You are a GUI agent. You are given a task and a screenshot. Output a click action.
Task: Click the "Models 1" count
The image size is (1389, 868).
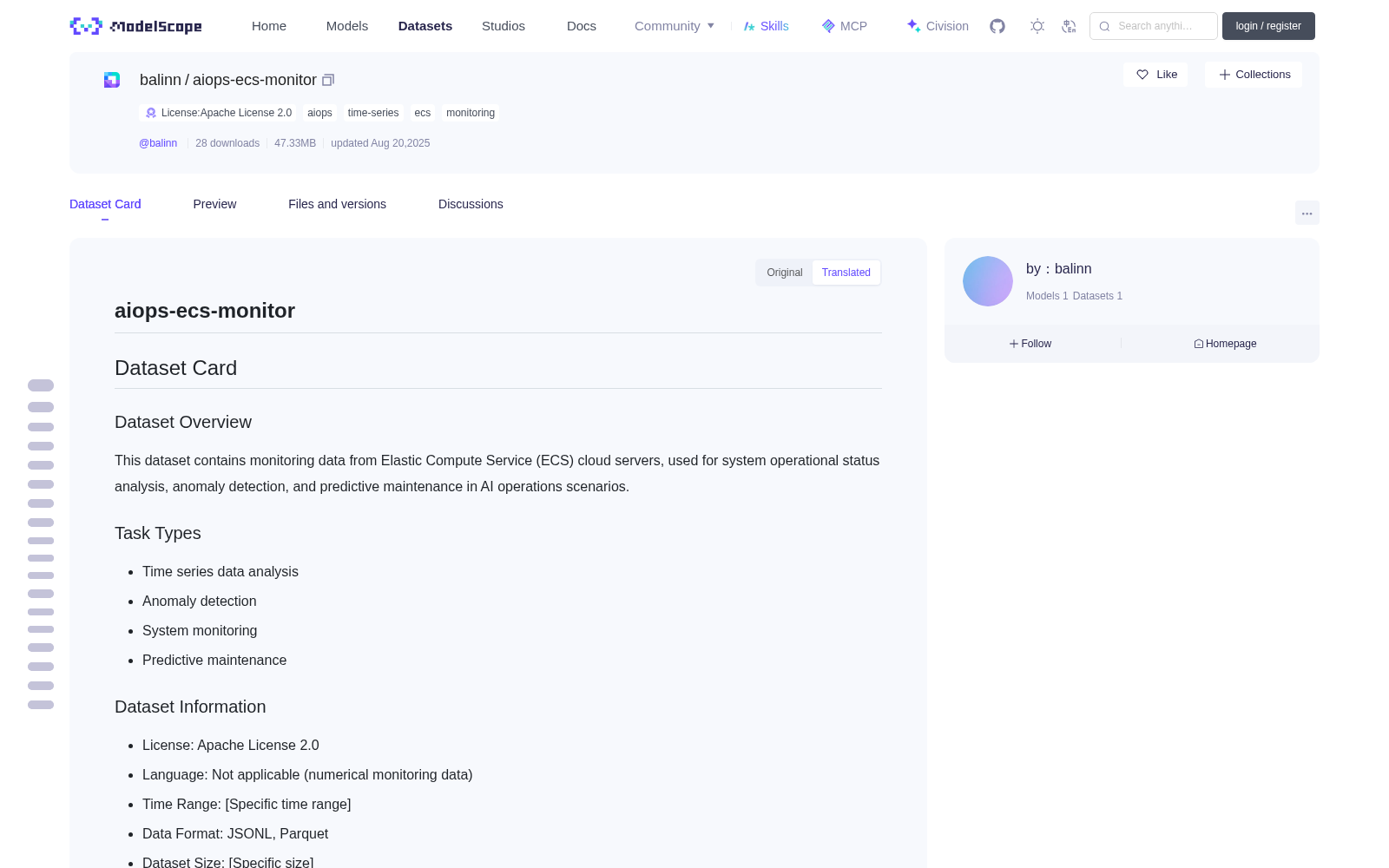point(1047,296)
